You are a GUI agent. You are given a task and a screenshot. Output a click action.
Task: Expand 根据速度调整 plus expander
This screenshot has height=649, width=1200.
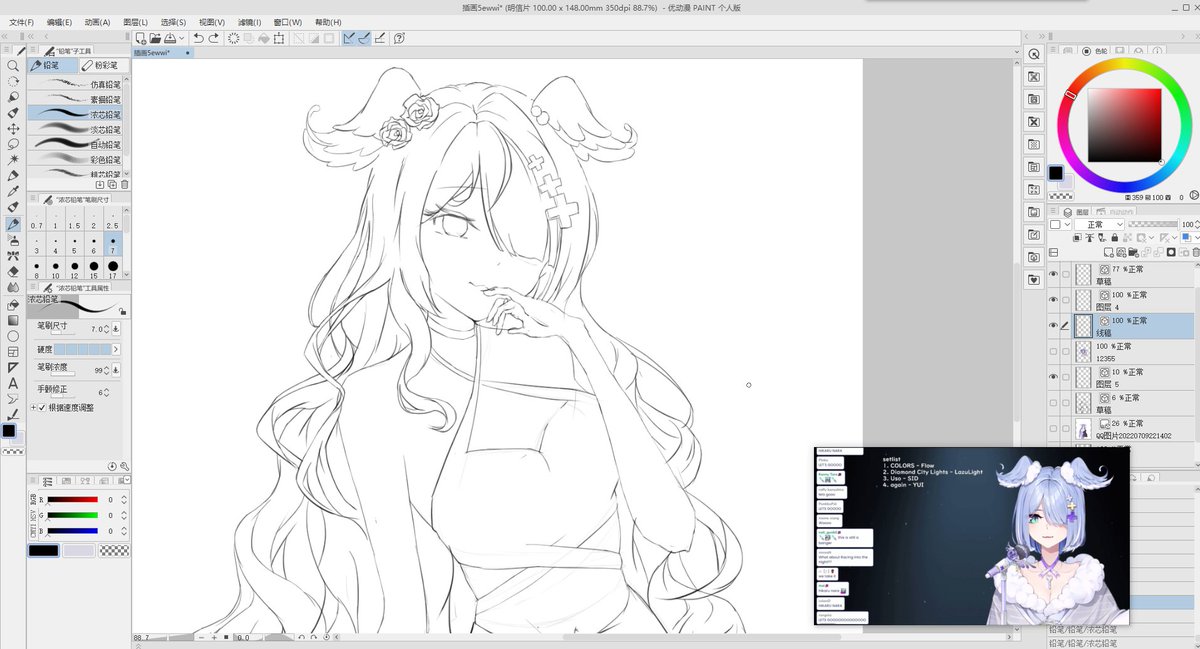(33, 408)
